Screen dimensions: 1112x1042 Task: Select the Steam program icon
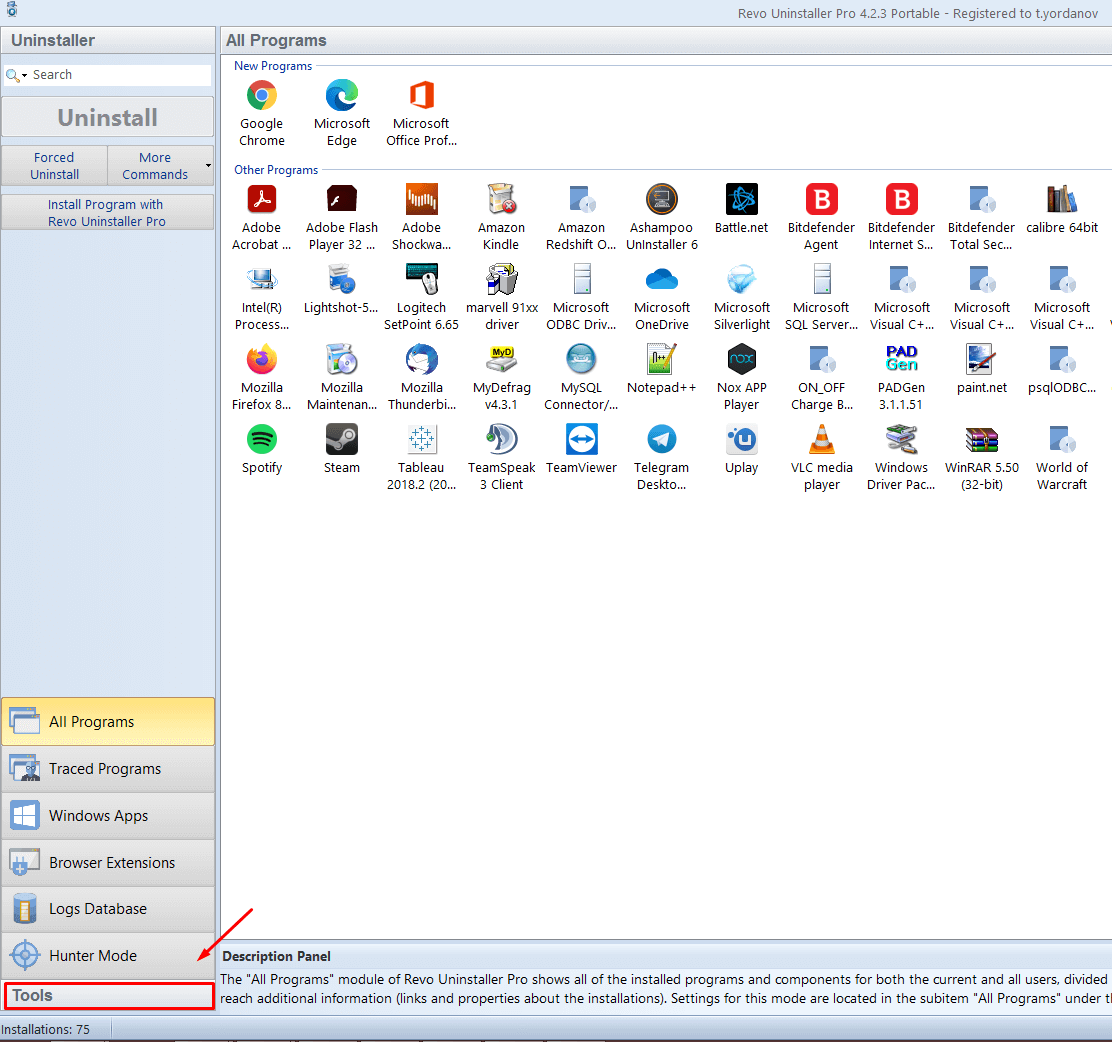click(342, 440)
